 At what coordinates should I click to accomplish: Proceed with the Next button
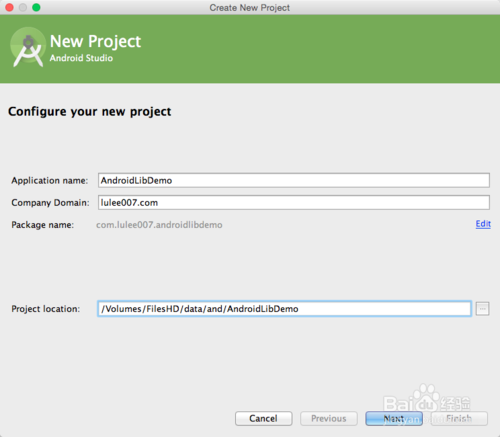click(x=394, y=418)
